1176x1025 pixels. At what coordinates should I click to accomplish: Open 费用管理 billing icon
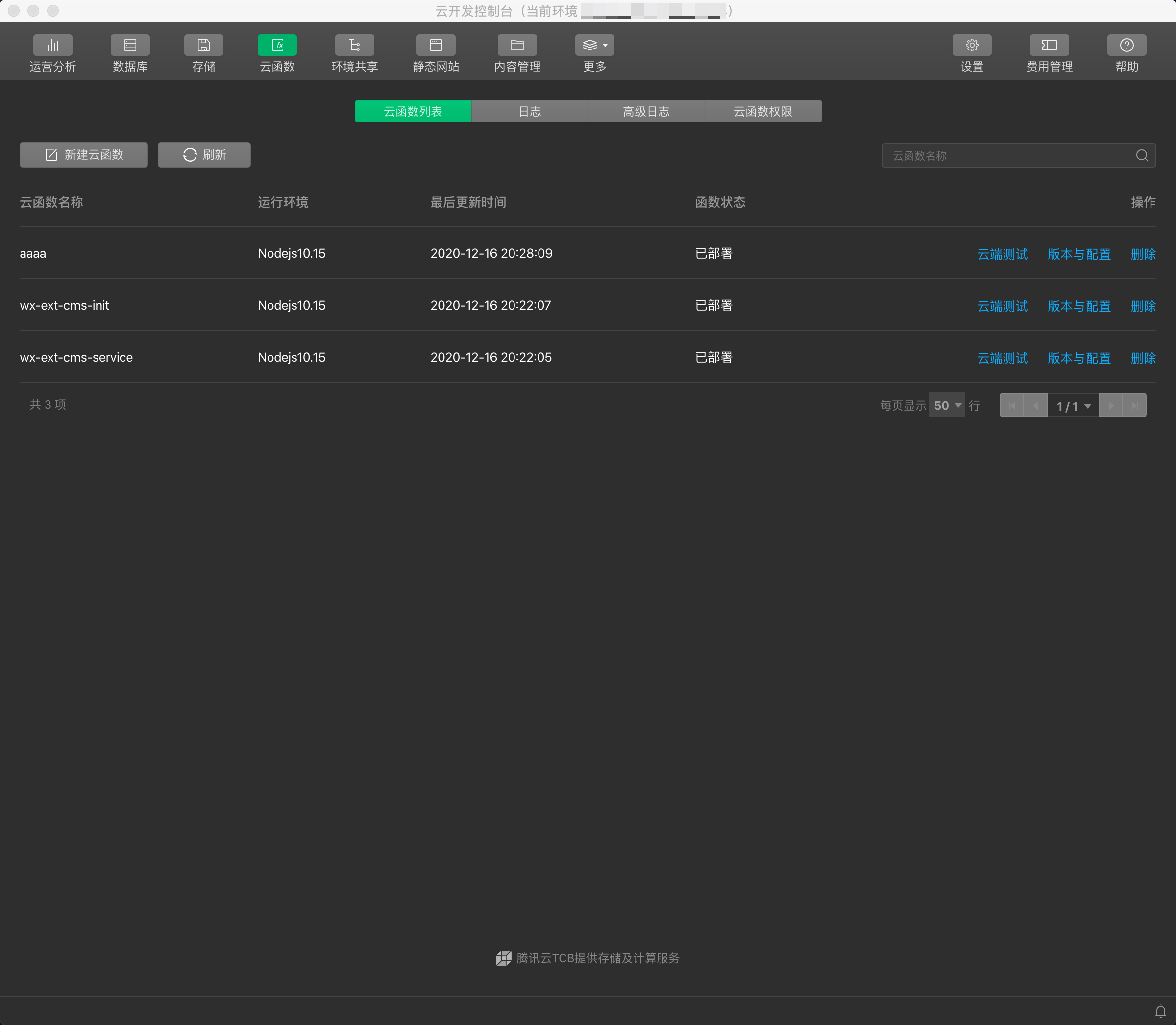coord(1049,46)
